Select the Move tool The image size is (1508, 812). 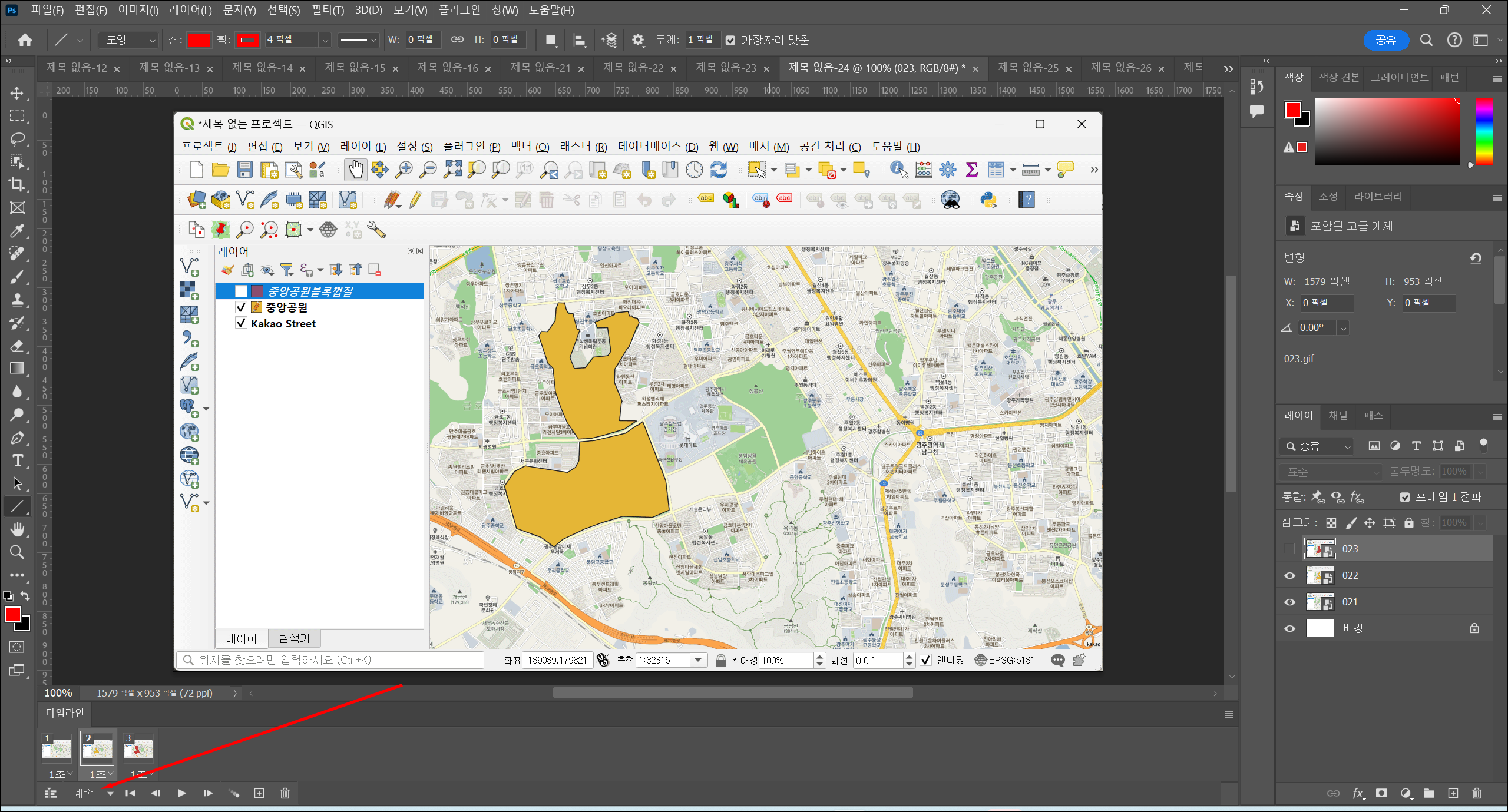[17, 93]
